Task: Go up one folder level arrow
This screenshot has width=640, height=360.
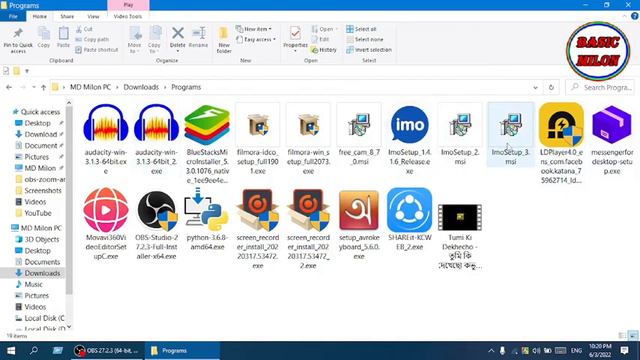Action: 43,87
